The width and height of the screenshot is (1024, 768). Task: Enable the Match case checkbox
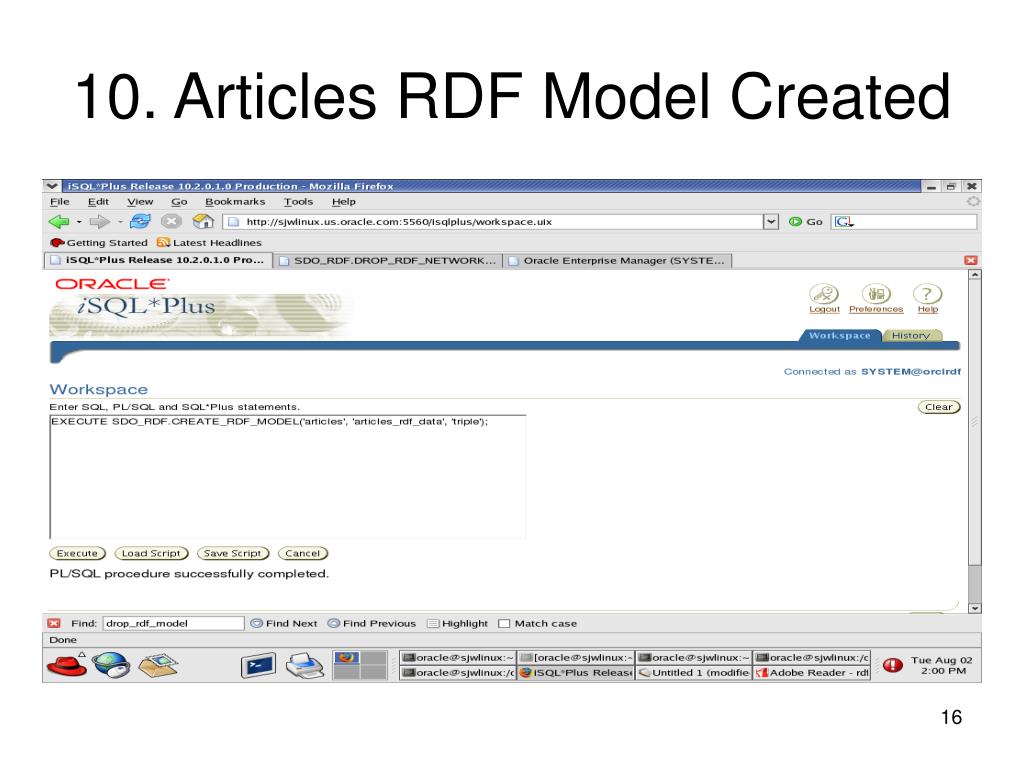[x=504, y=624]
